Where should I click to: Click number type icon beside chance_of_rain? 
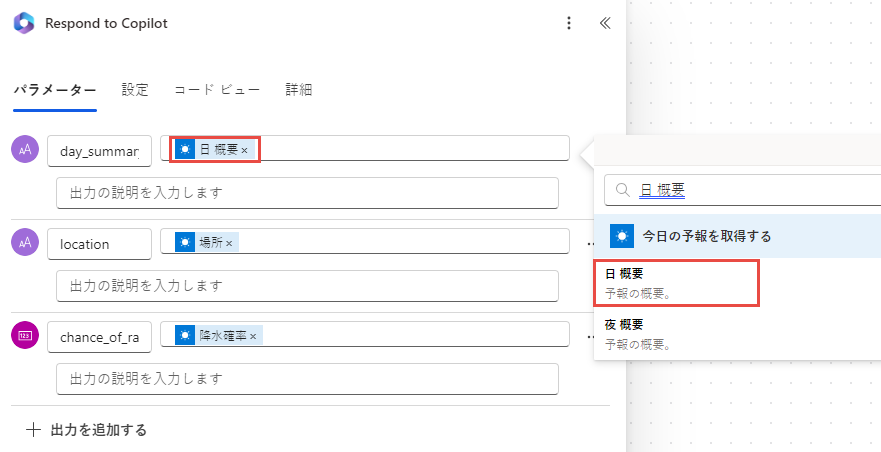(x=25, y=336)
